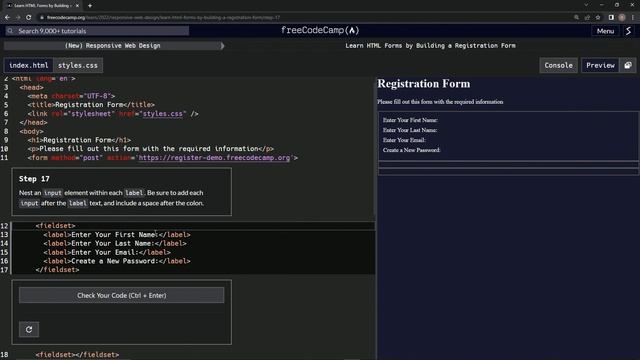Reload the page with the refresh icon
640x360 pixels.
pyautogui.click(x=29, y=18)
